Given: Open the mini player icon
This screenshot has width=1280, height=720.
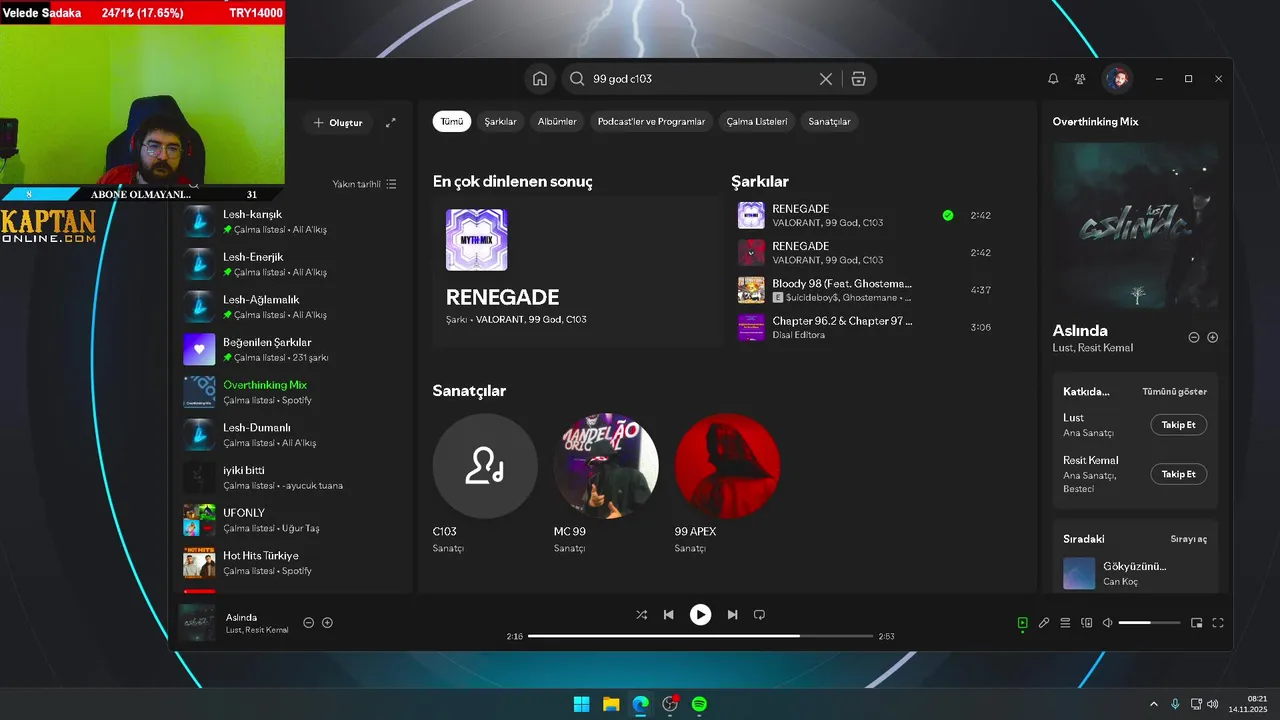Looking at the screenshot, I should tap(1196, 623).
